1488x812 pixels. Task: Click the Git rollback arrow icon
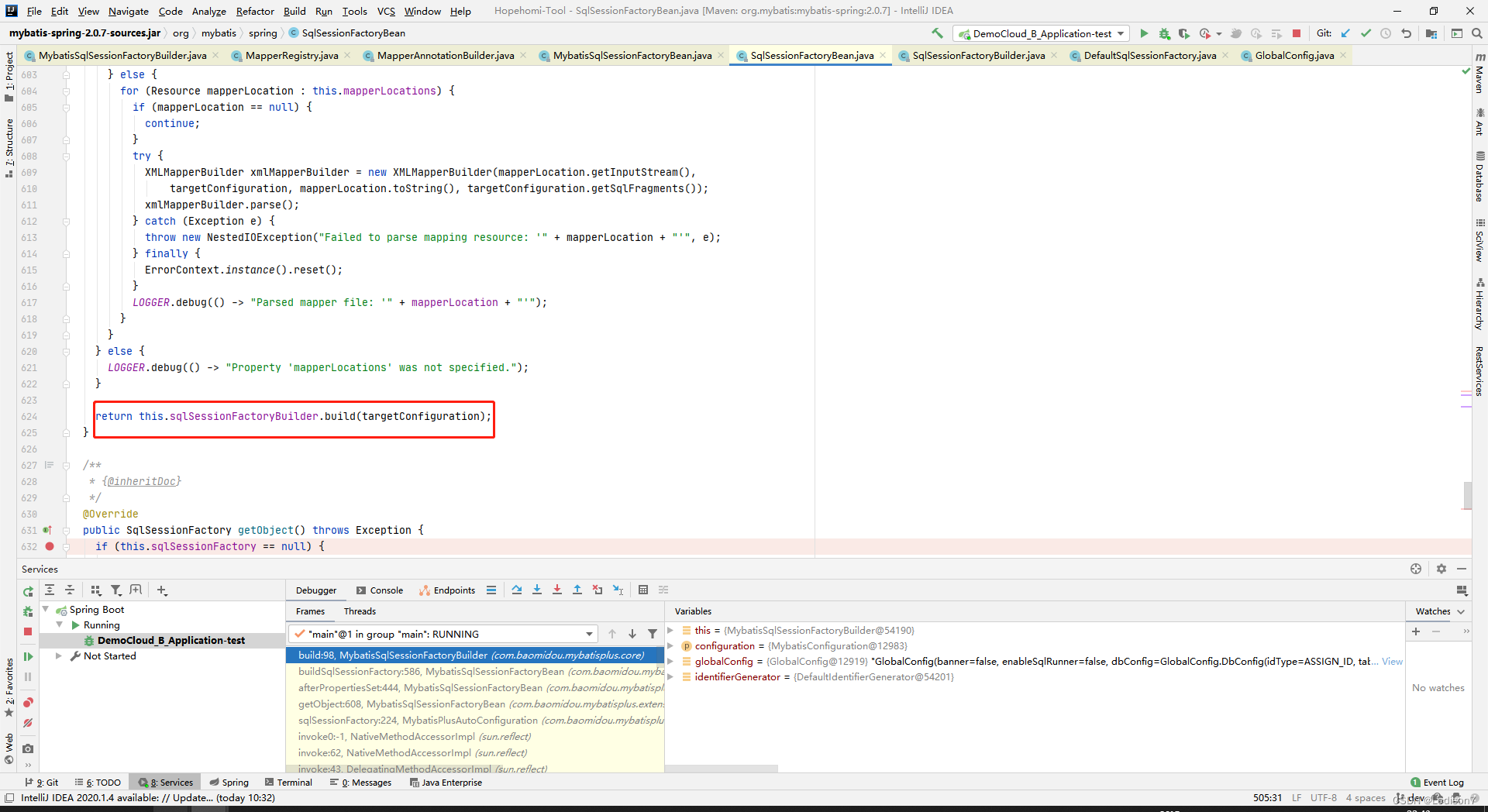click(x=1406, y=33)
